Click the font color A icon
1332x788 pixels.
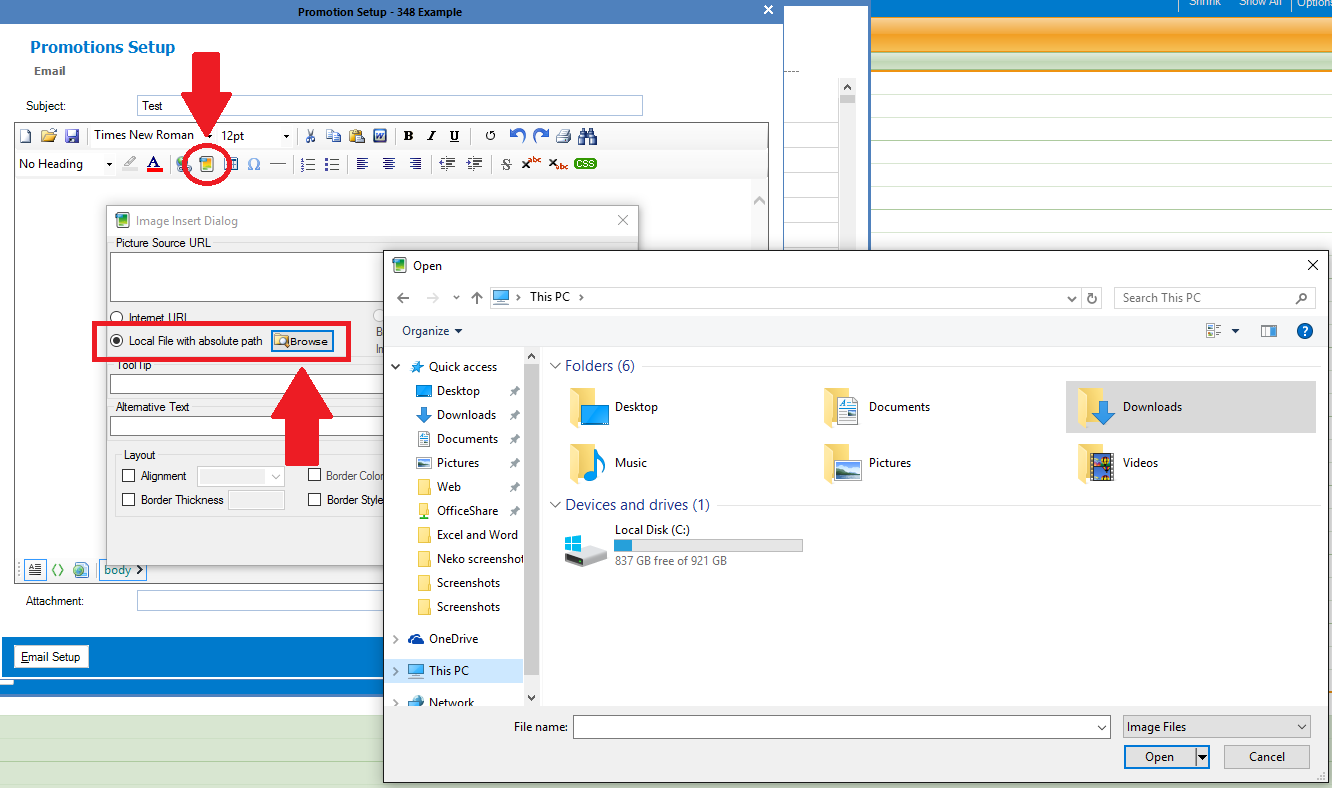click(154, 164)
